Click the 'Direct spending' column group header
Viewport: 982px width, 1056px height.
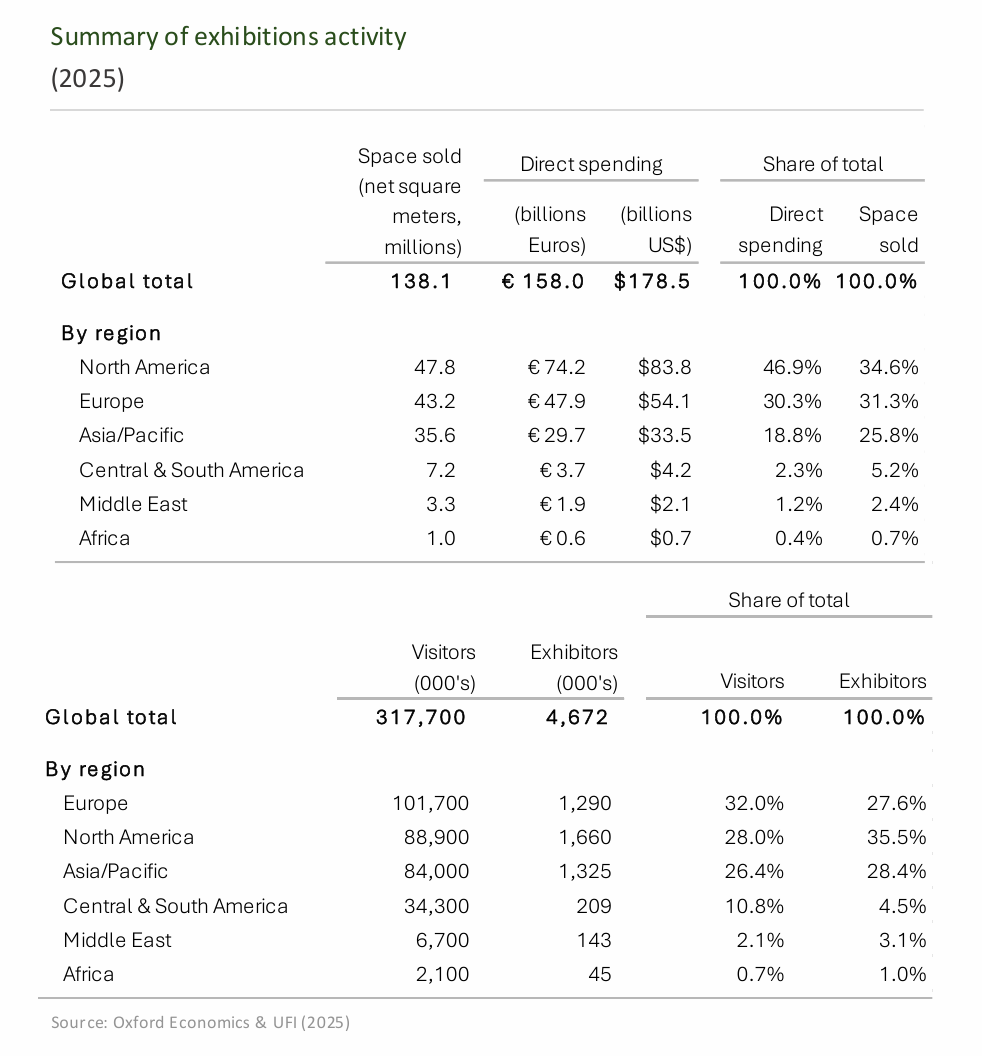click(x=591, y=164)
